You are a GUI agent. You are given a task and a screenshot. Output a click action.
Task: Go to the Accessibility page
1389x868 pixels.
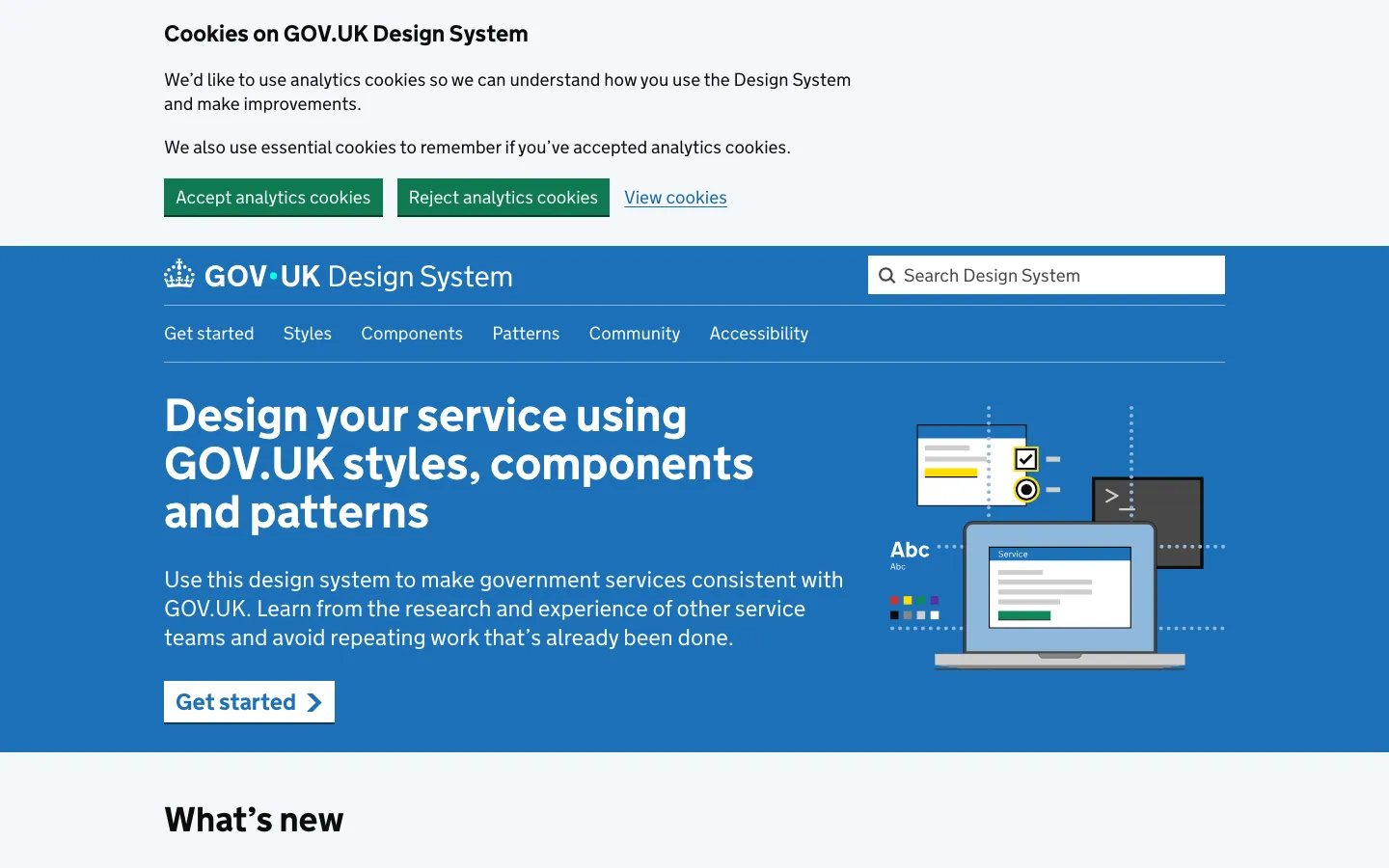coord(759,334)
